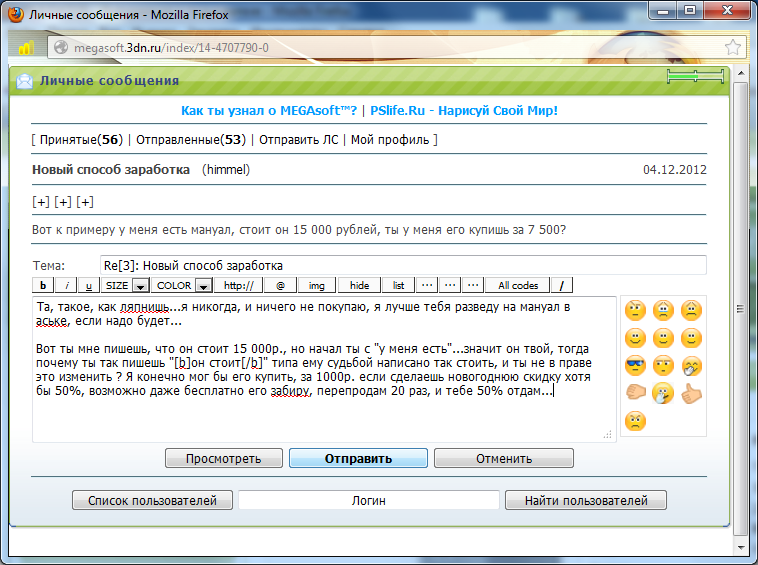
Task: Open Отправленные(53) sent messages
Action: coord(191,140)
